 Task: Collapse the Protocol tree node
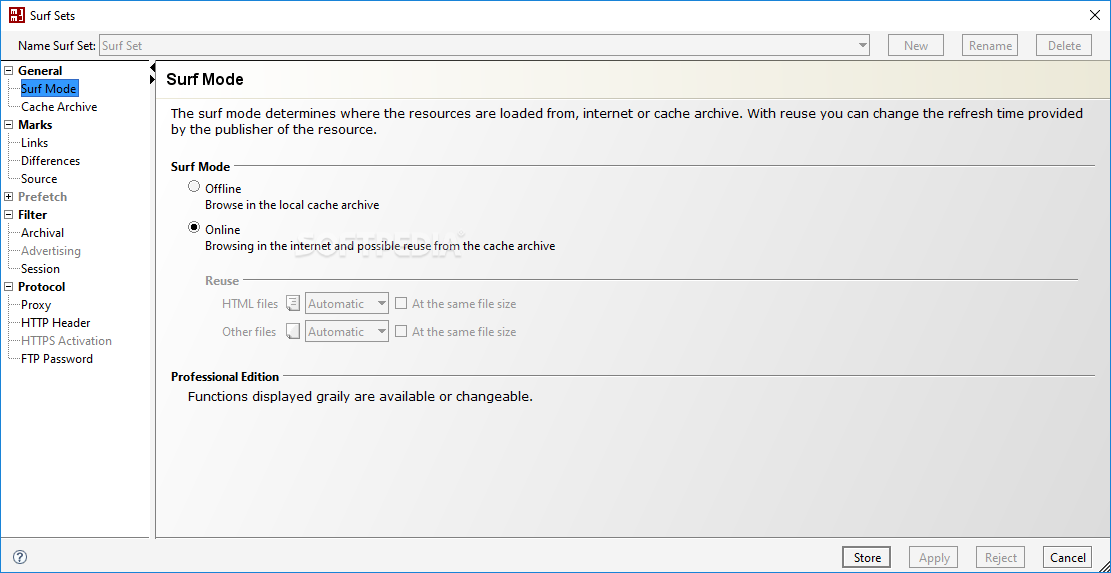[x=9, y=287]
